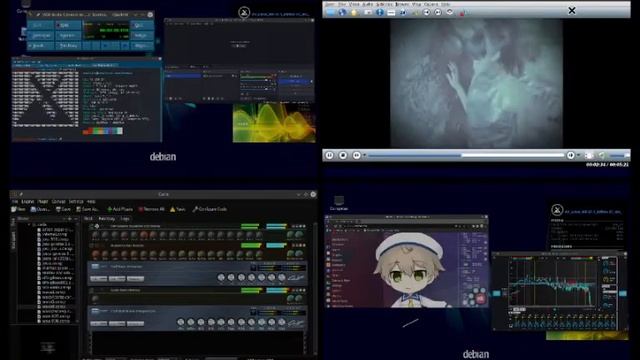
Task: Click Stop in the JACK control window
Action: pyautogui.click(x=68, y=25)
